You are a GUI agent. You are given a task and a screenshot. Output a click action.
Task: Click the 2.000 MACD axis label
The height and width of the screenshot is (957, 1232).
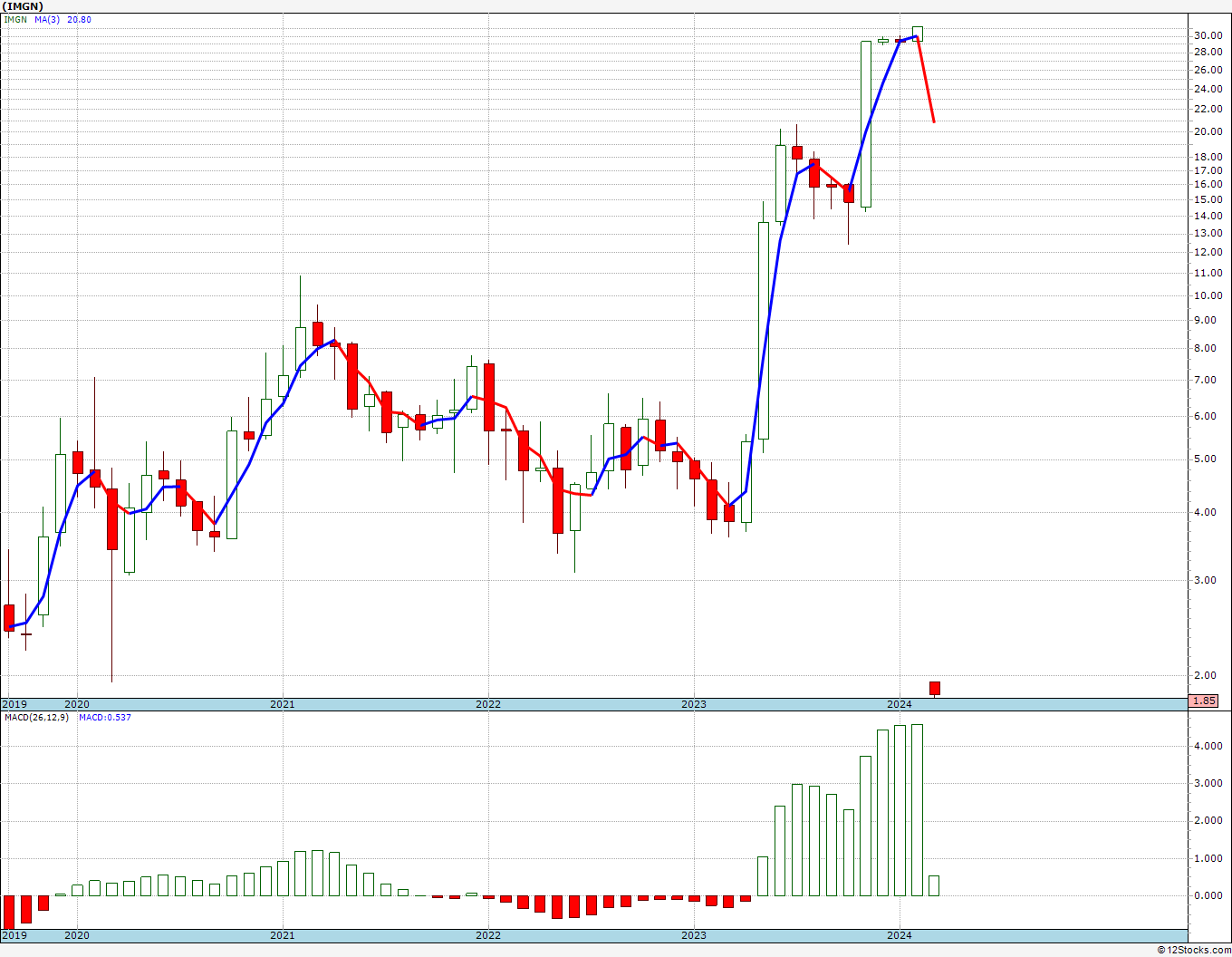click(x=1208, y=821)
